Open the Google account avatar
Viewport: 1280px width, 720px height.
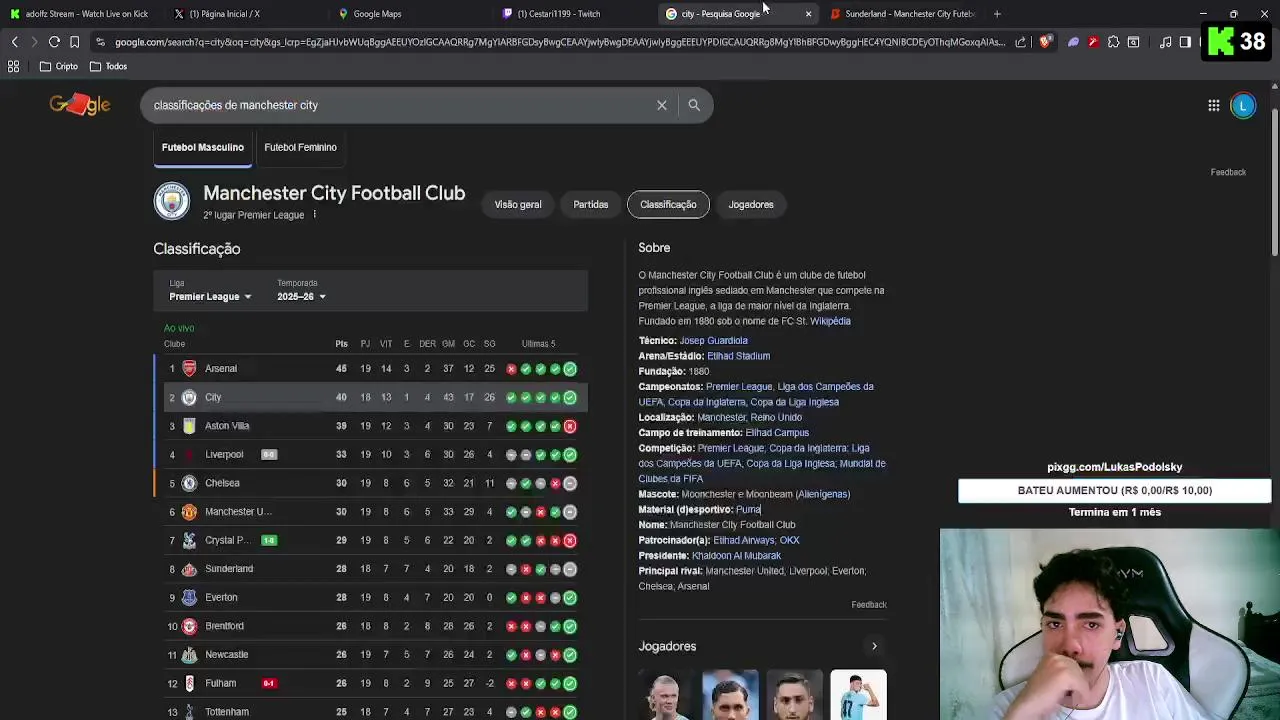[x=1243, y=105]
